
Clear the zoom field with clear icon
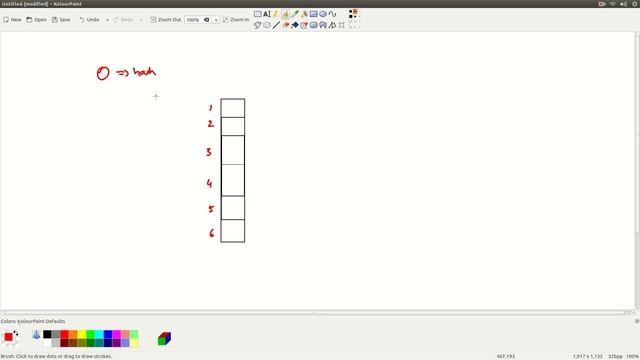click(207, 20)
